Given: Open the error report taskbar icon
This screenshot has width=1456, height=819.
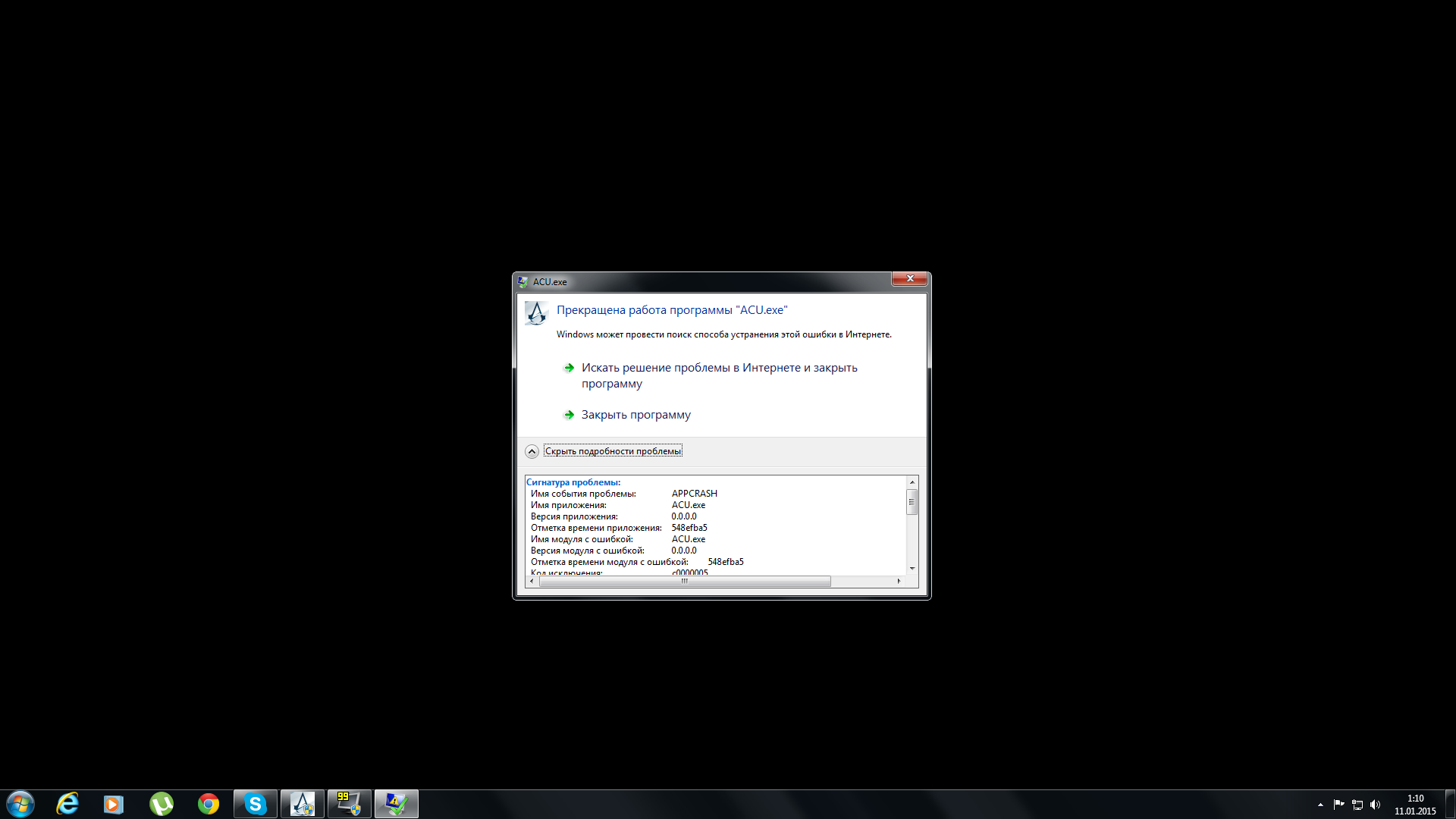Looking at the screenshot, I should point(396,804).
